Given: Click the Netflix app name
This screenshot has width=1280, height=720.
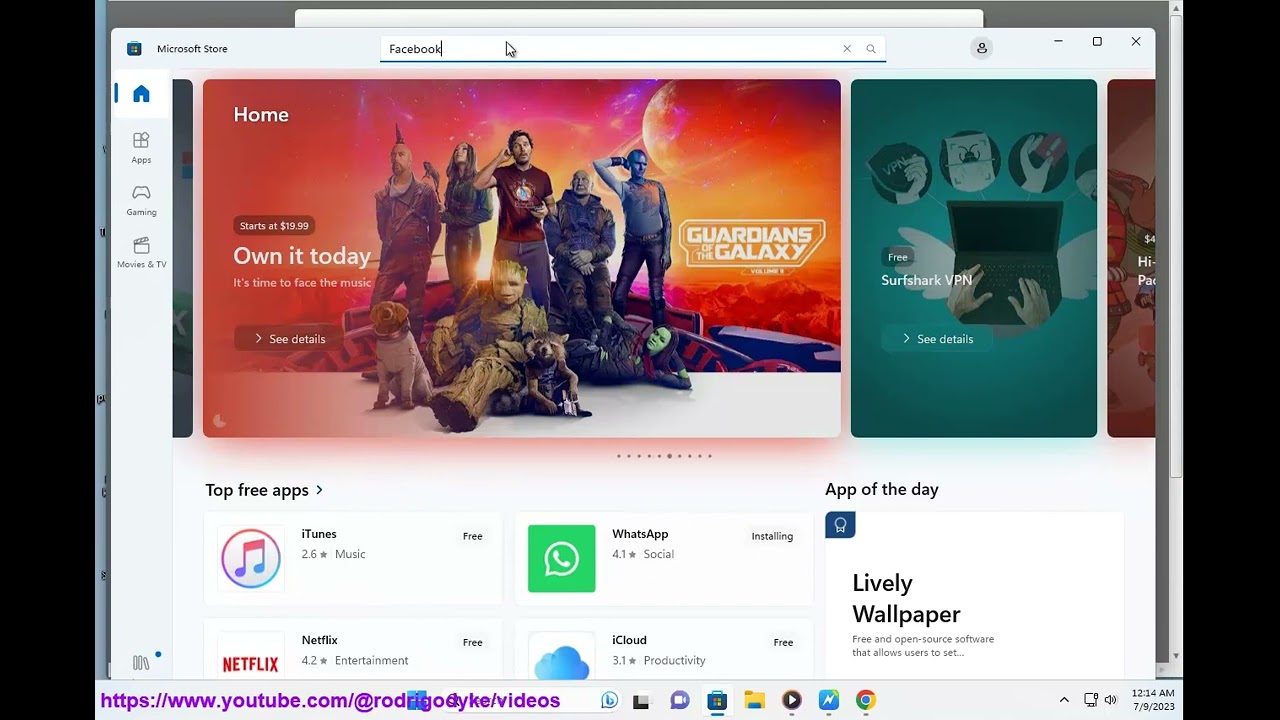Looking at the screenshot, I should [320, 640].
